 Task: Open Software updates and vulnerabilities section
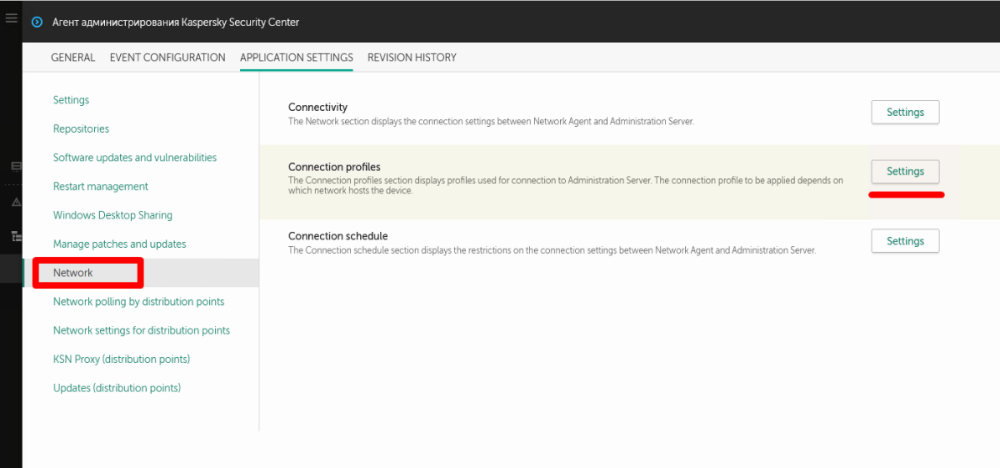click(135, 157)
